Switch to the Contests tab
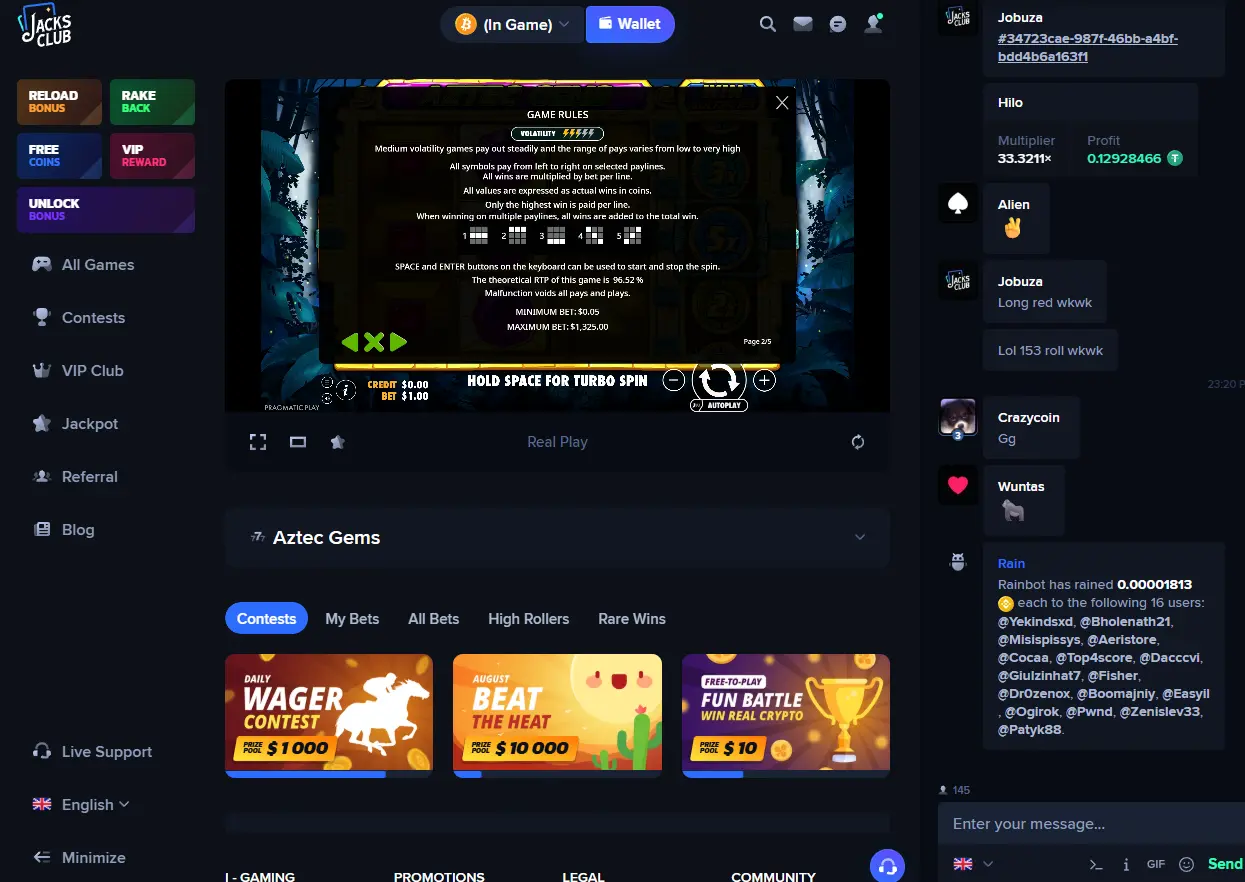 pos(266,619)
